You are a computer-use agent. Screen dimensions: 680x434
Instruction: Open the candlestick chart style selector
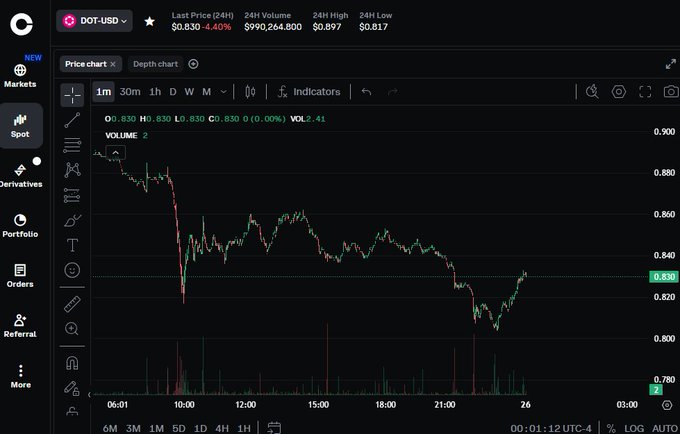point(250,92)
